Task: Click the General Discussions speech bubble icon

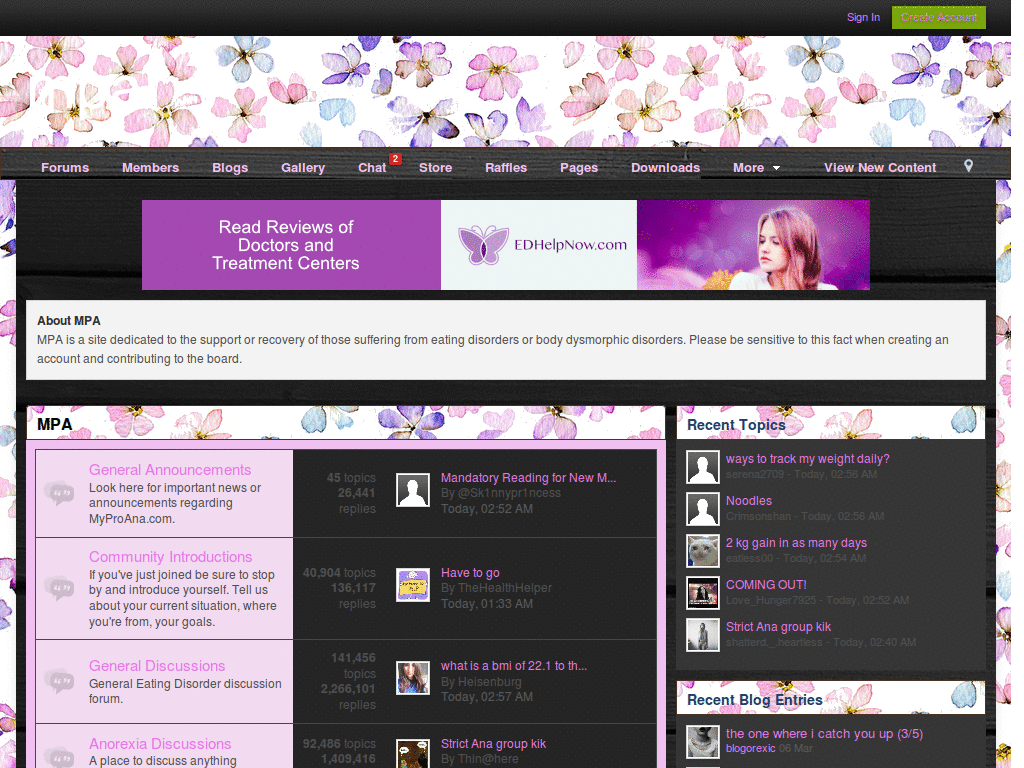Action: (59, 681)
